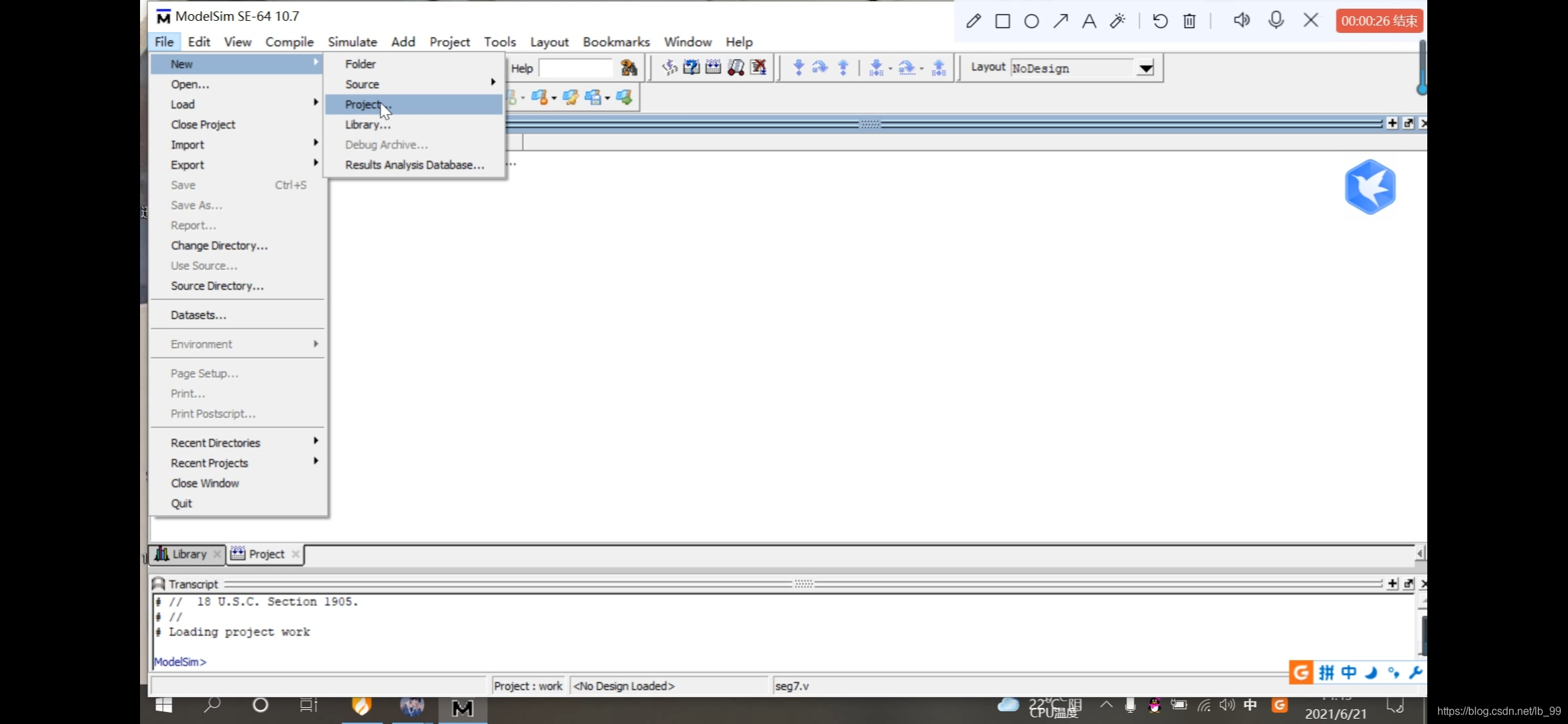Click the Quit menu entry

(x=181, y=503)
